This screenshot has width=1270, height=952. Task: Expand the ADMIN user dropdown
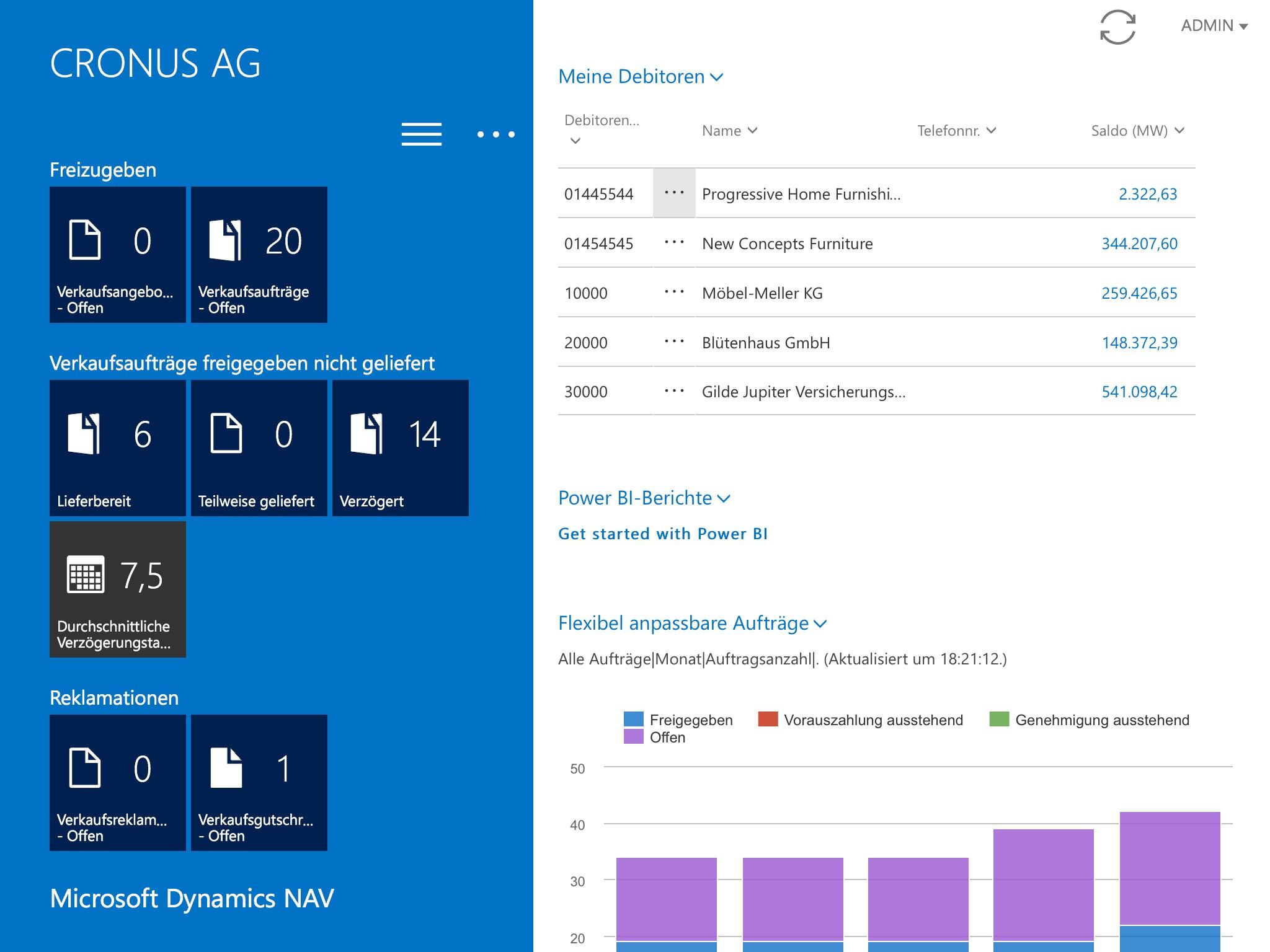[1214, 26]
